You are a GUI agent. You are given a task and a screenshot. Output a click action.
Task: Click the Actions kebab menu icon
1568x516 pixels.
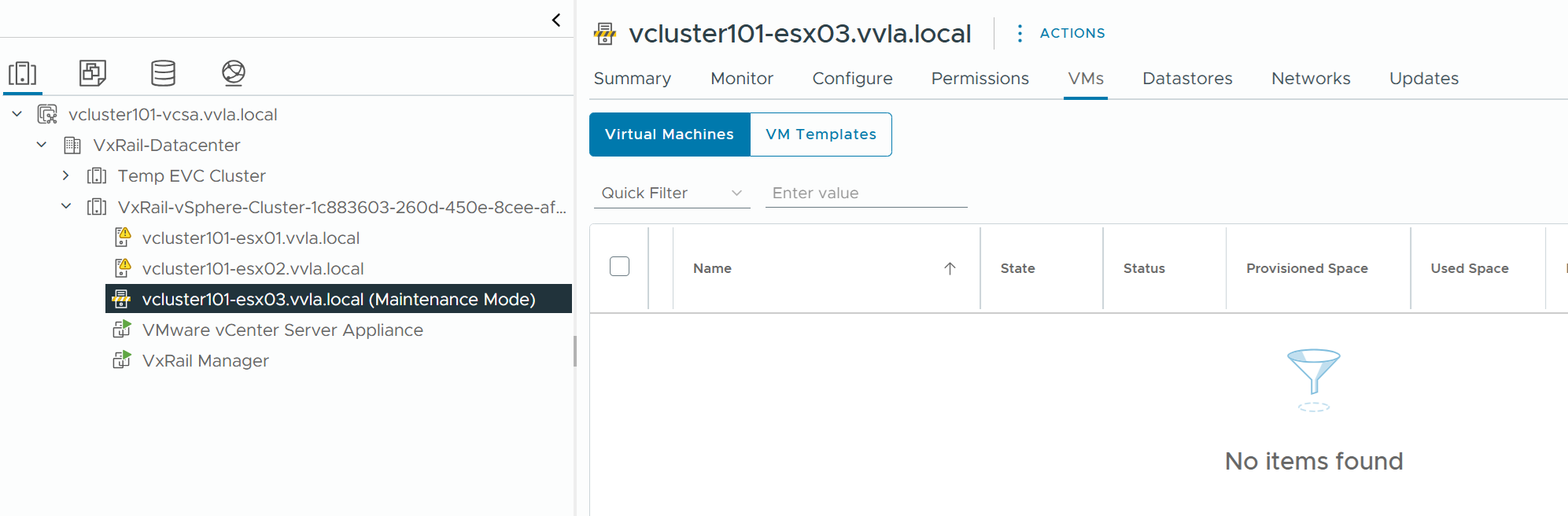(1020, 33)
